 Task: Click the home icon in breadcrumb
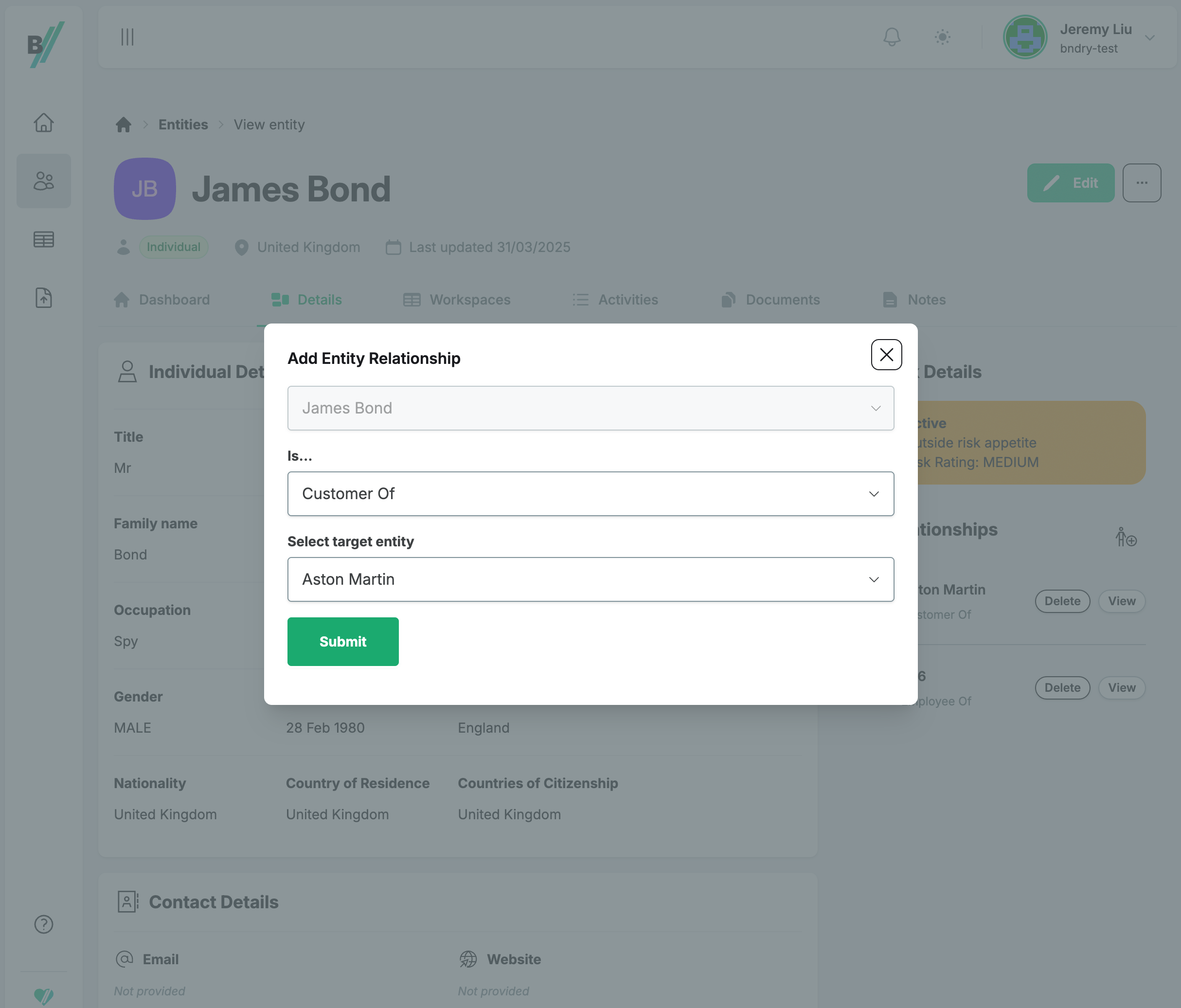(124, 124)
